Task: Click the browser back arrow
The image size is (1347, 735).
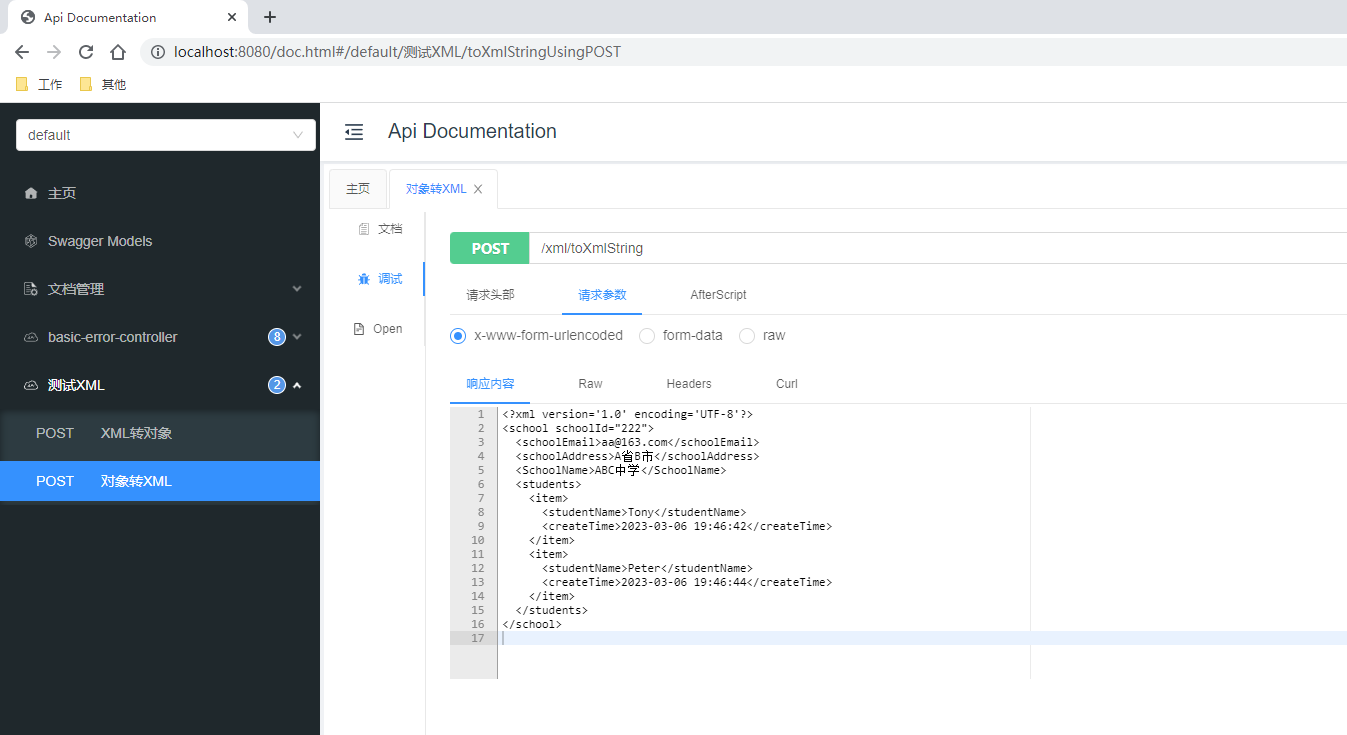Action: pyautogui.click(x=22, y=52)
